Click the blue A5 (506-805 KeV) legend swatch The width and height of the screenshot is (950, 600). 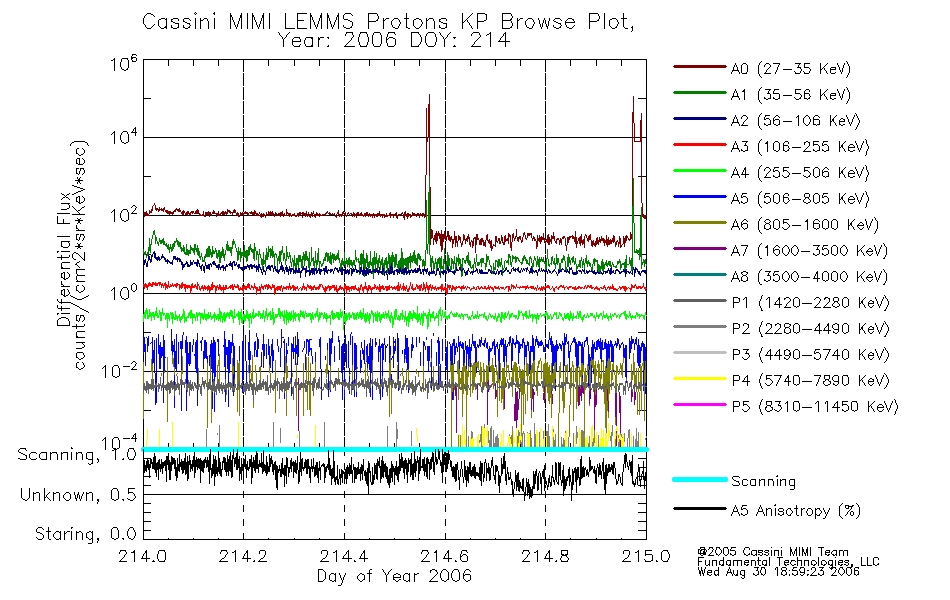click(699, 197)
